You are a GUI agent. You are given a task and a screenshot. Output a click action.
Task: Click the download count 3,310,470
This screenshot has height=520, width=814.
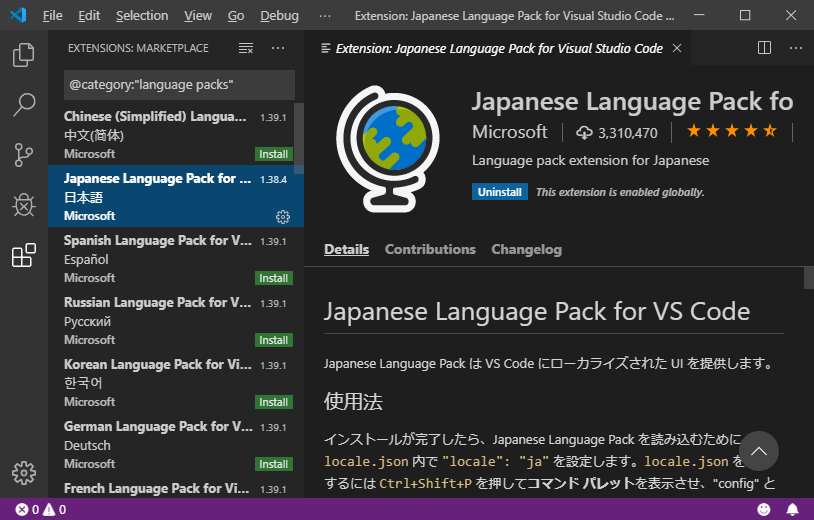point(617,133)
